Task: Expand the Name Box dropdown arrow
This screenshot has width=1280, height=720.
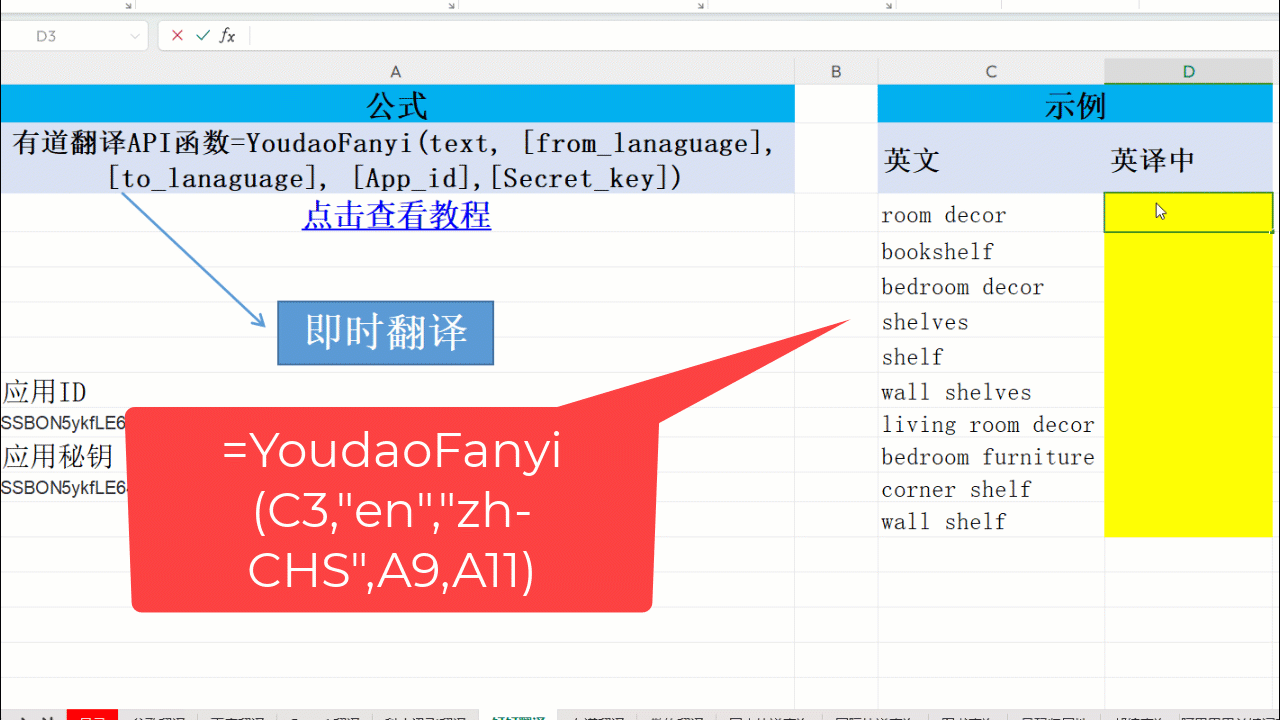Action: (x=135, y=36)
